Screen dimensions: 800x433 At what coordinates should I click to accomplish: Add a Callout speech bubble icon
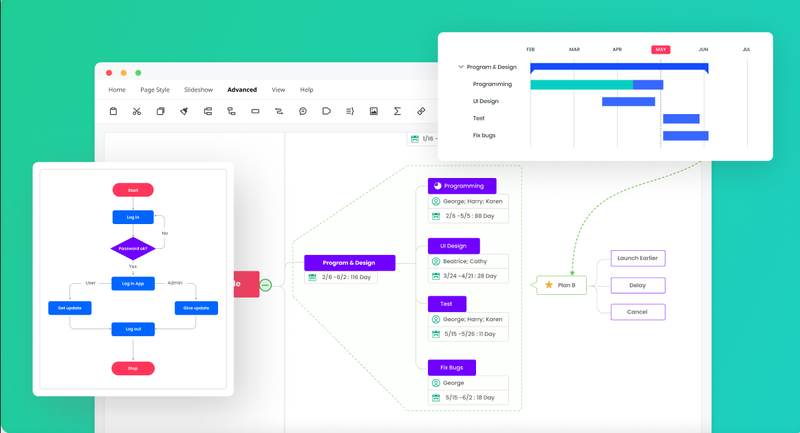tap(303, 111)
